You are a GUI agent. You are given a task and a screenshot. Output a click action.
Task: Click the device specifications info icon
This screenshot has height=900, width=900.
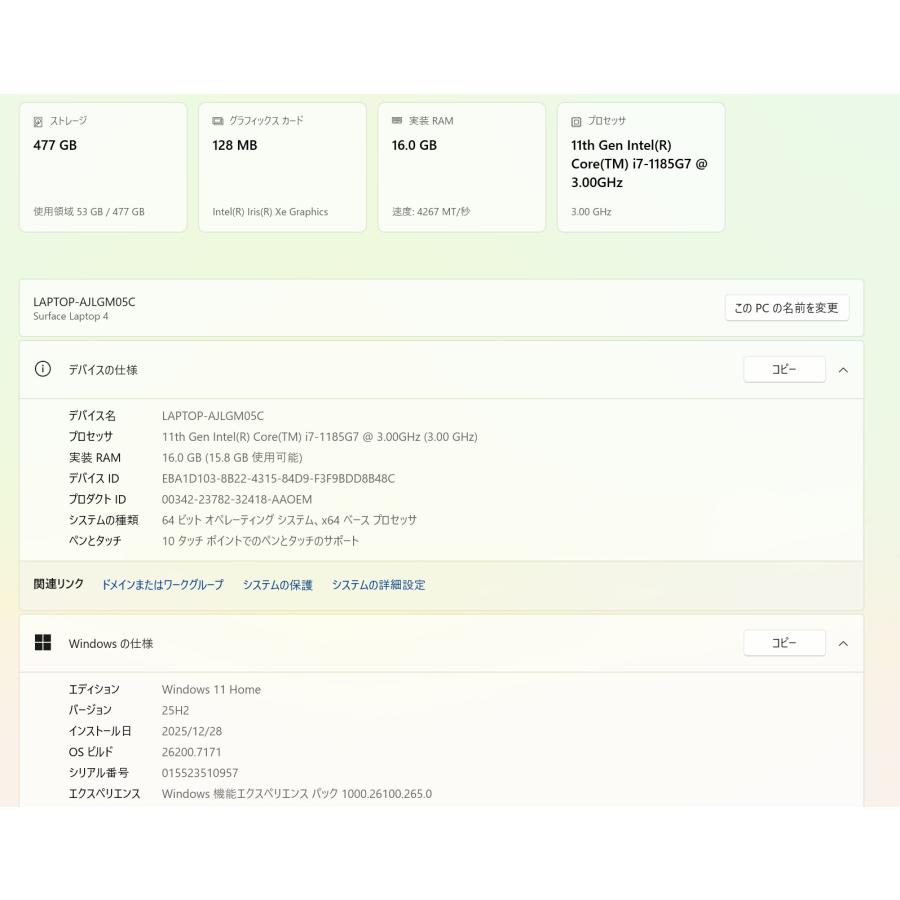click(x=42, y=369)
